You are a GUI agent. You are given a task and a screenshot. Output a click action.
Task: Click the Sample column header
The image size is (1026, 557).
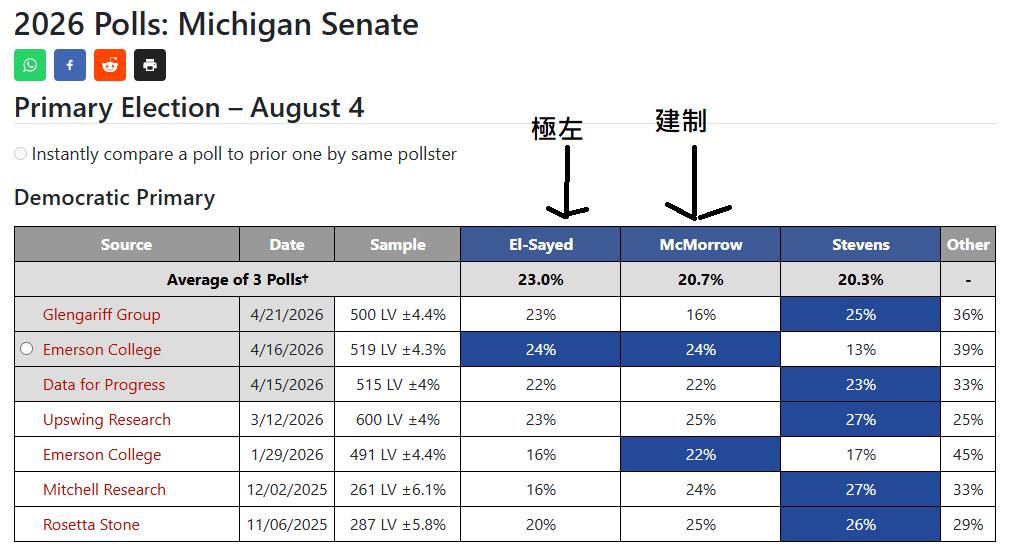click(x=398, y=244)
